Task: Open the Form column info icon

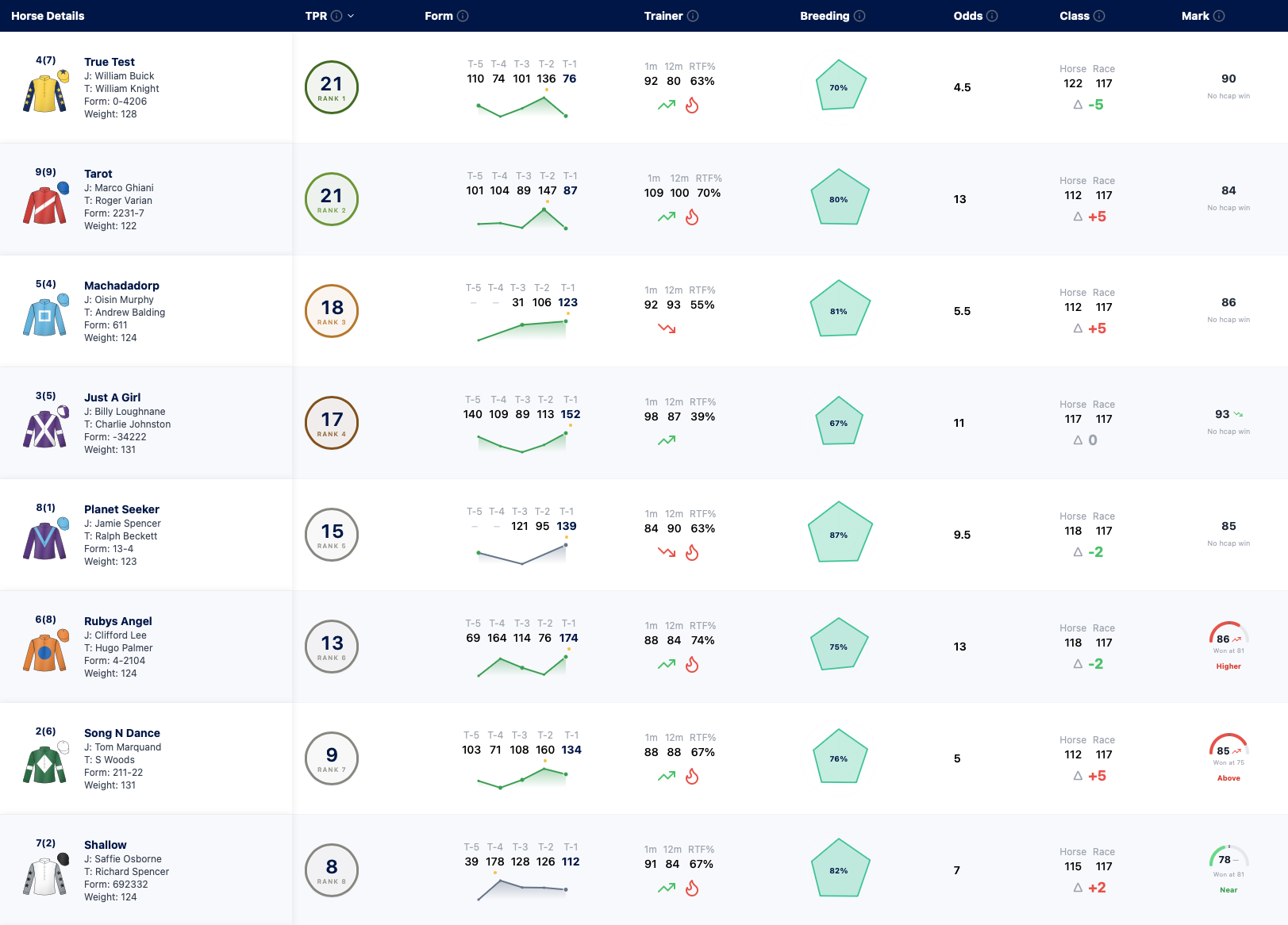Action: point(463,16)
